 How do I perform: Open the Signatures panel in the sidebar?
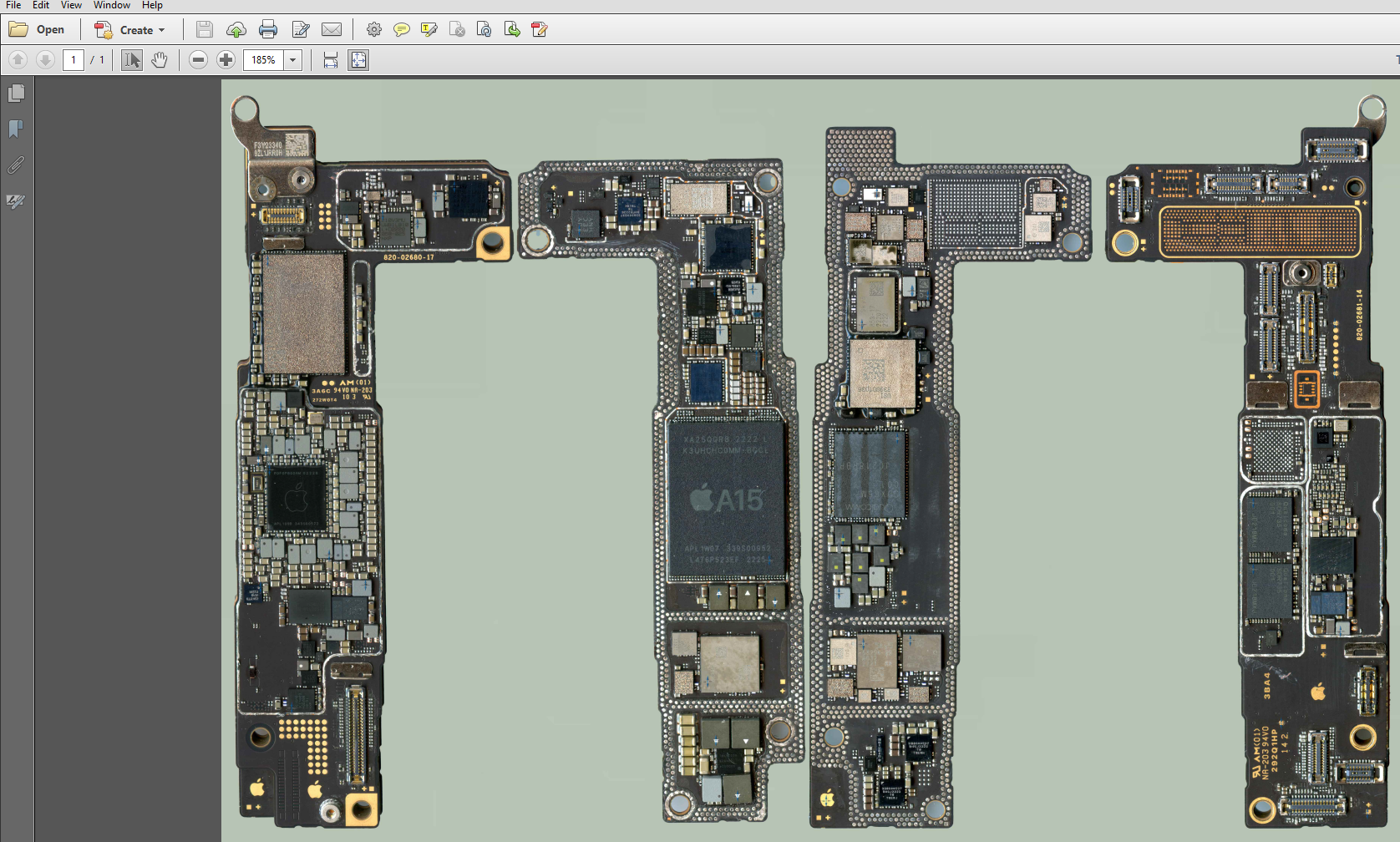pyautogui.click(x=16, y=201)
